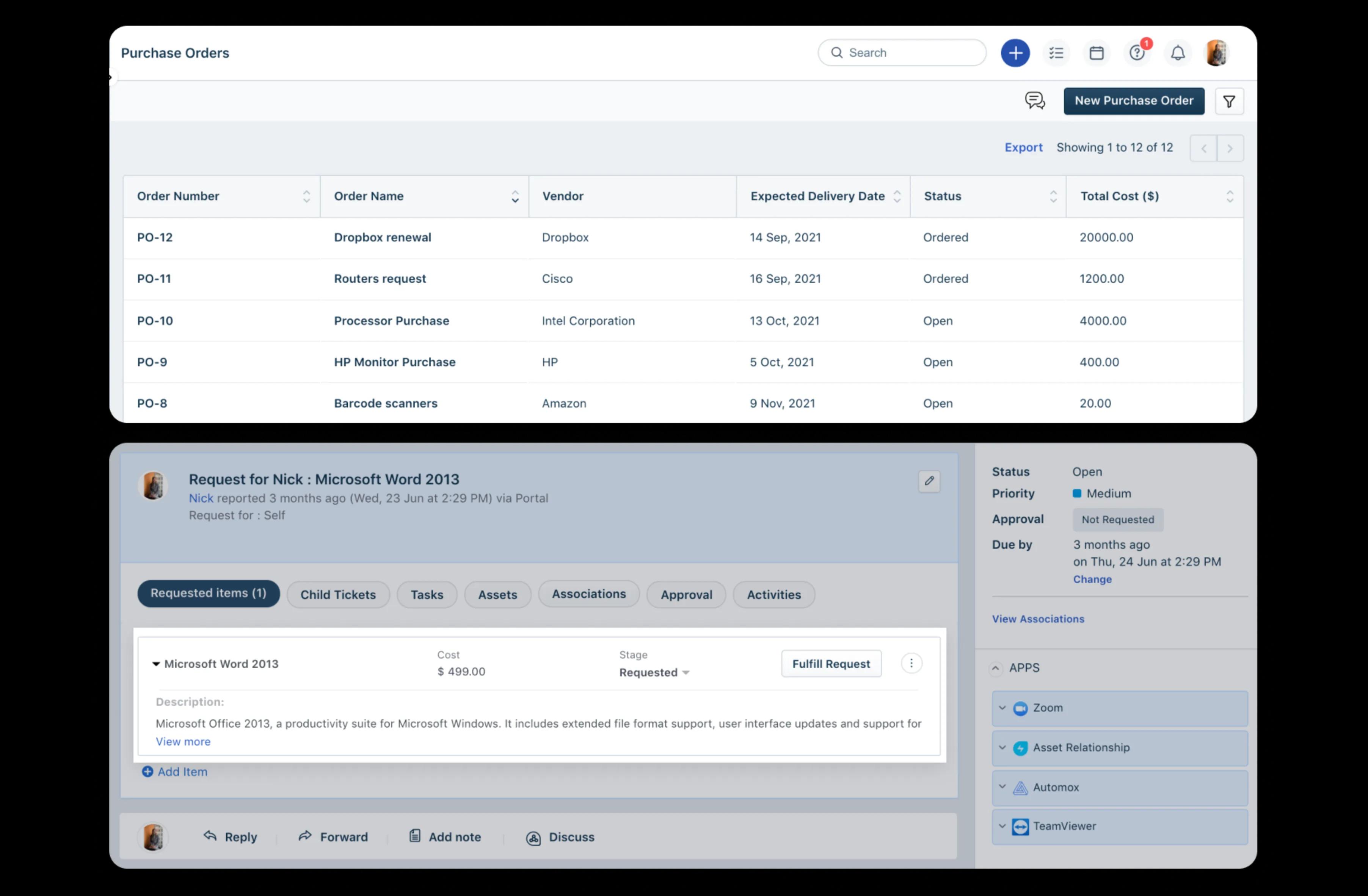Switch to the Activities tab
Image resolution: width=1368 pixels, height=896 pixels.
tap(773, 594)
